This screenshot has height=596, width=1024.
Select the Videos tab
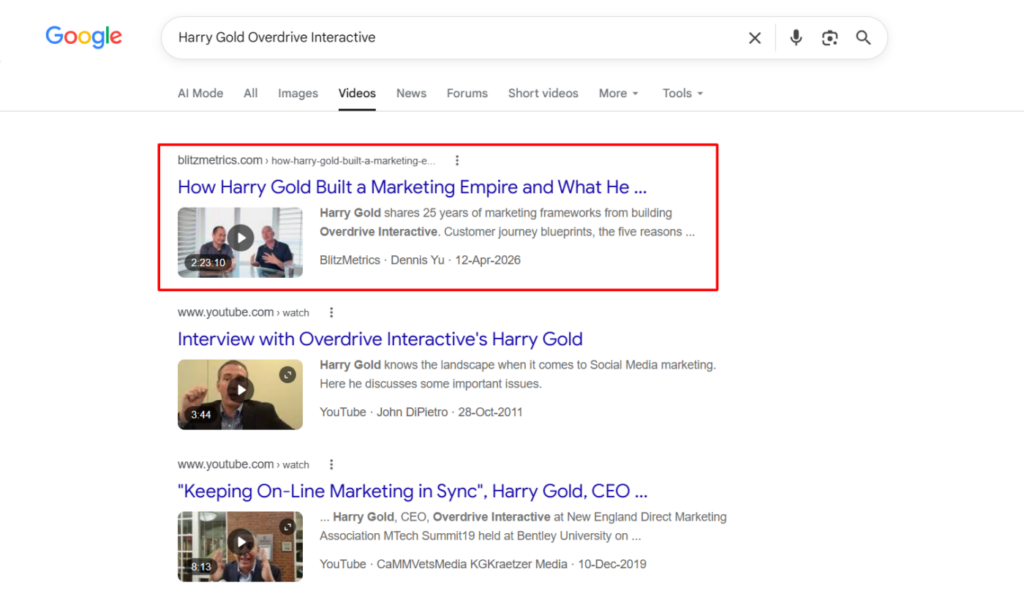click(357, 93)
